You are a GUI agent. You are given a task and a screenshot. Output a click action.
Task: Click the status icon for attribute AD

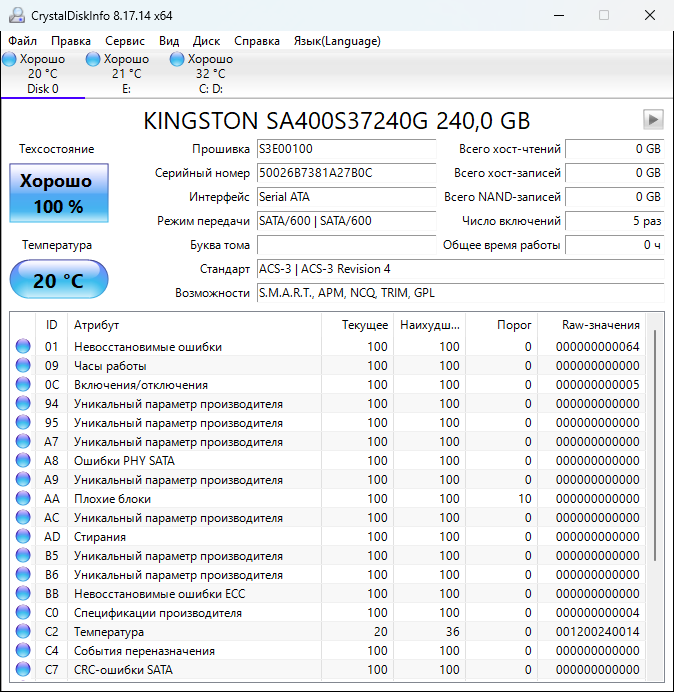pyautogui.click(x=23, y=536)
